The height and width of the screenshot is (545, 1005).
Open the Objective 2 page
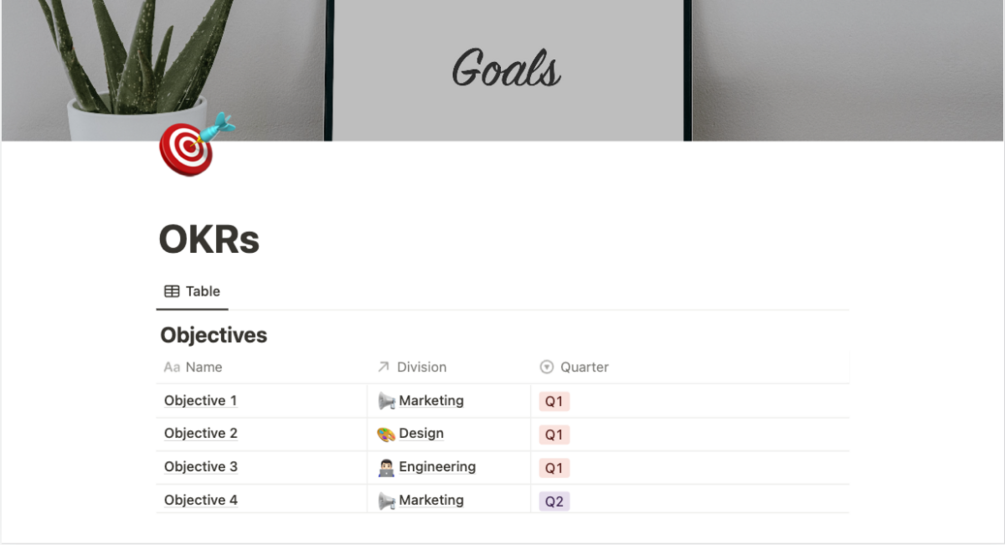point(201,434)
